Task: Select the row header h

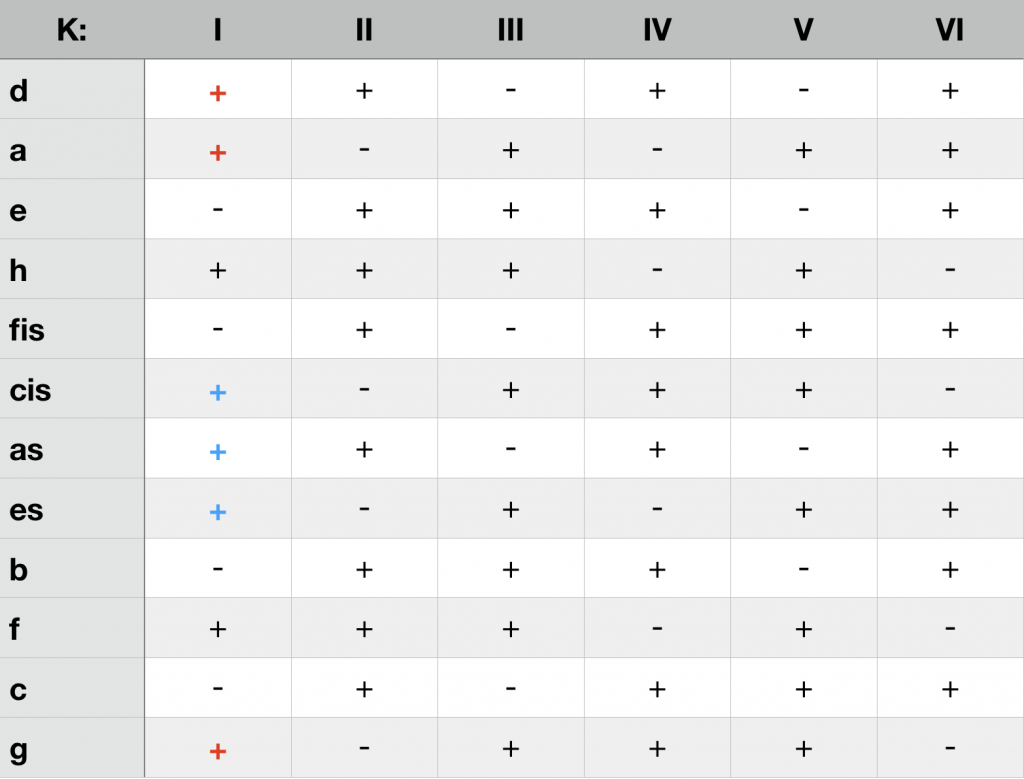Action: [18, 270]
